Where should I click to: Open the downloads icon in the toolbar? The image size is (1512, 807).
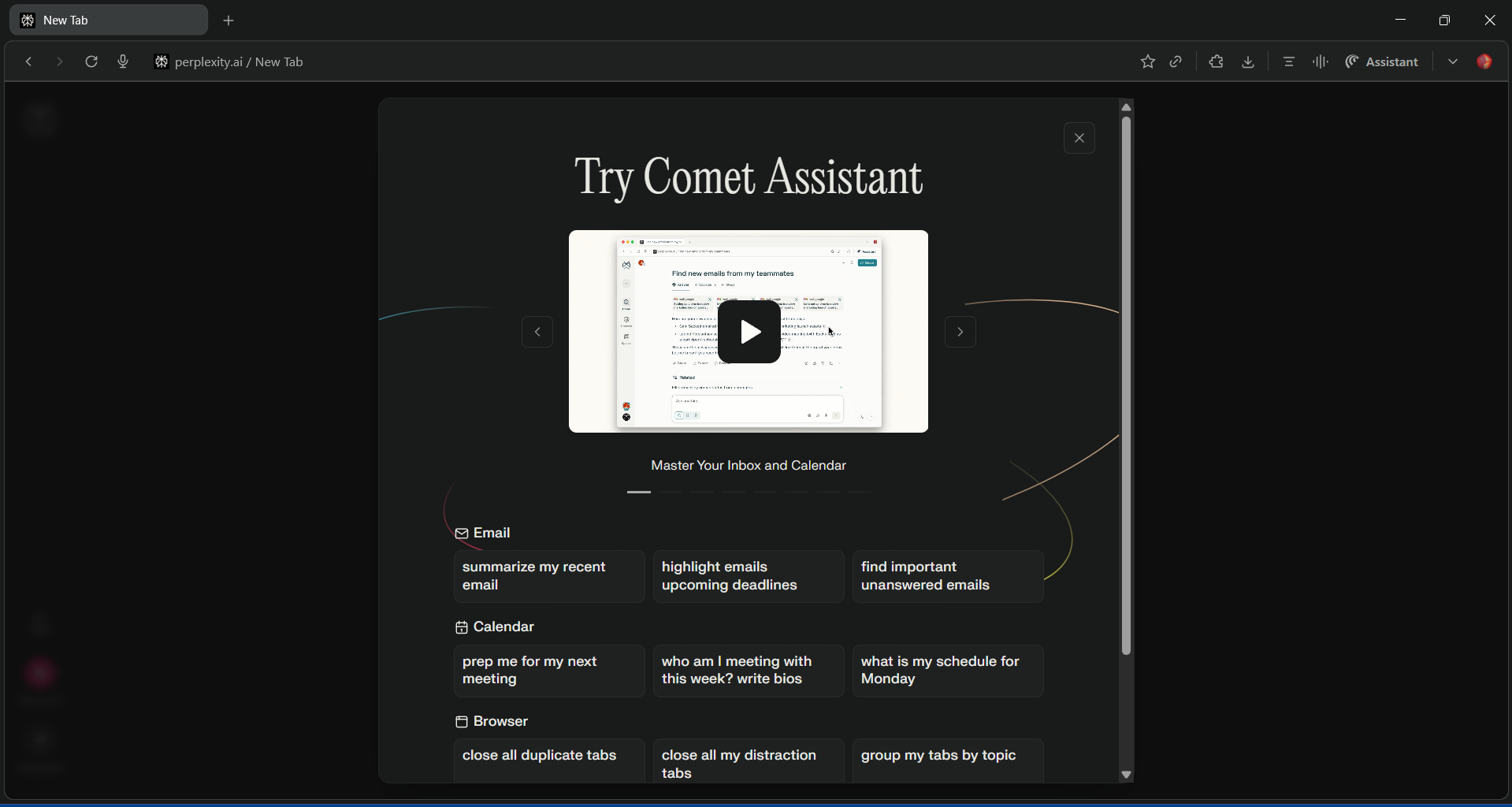coord(1247,61)
